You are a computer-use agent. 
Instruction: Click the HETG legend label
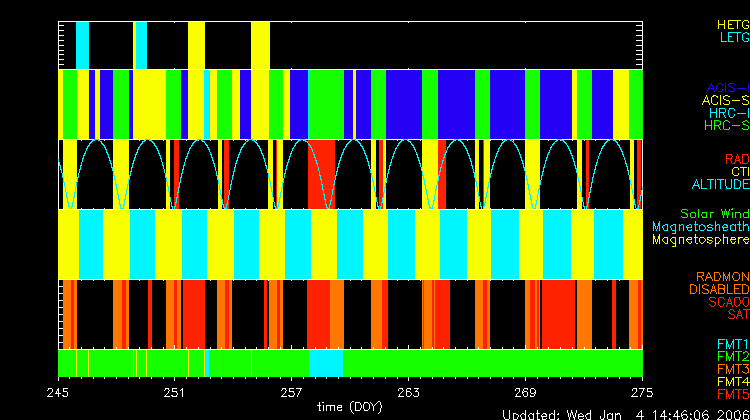pyautogui.click(x=732, y=23)
